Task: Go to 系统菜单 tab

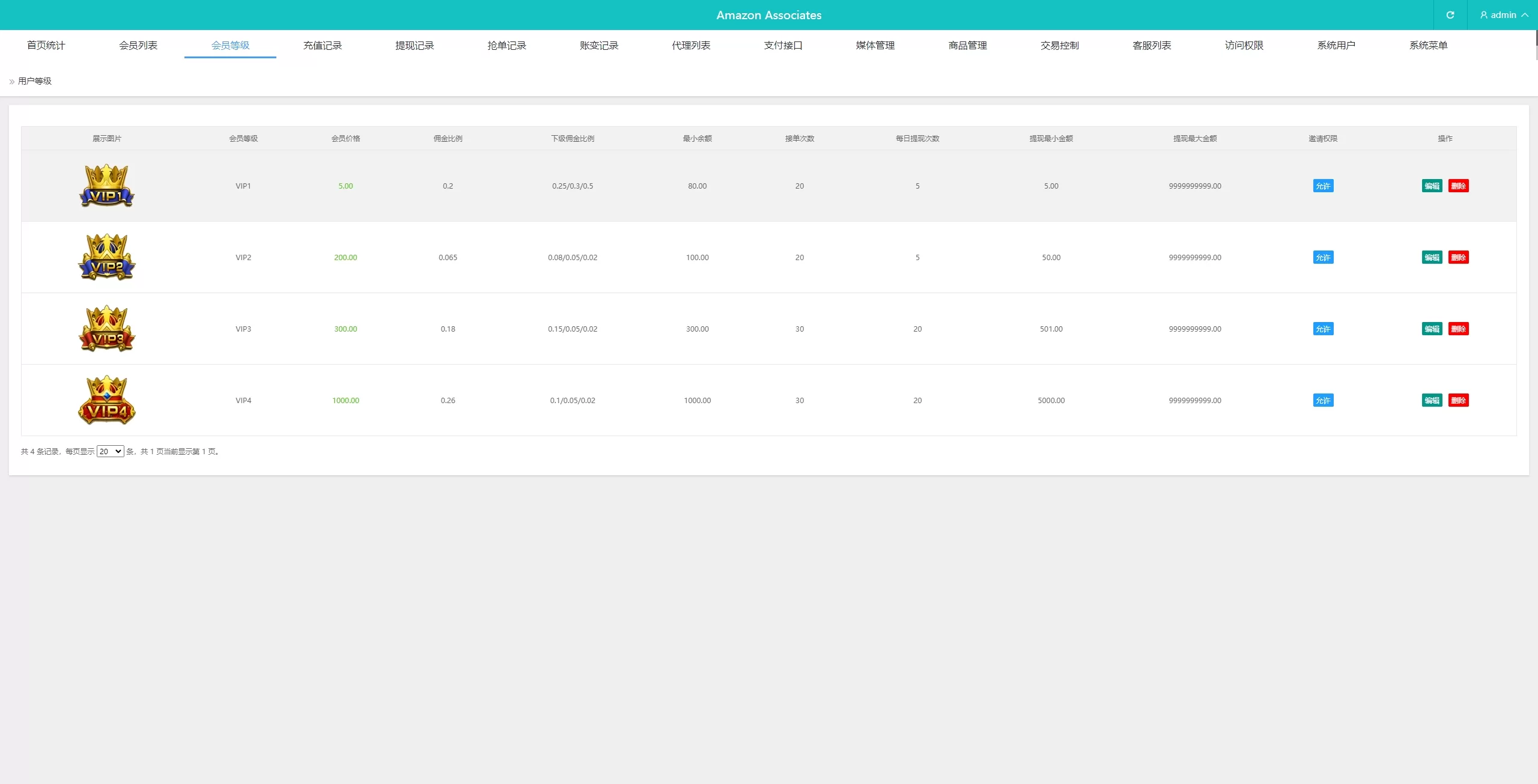Action: point(1428,46)
